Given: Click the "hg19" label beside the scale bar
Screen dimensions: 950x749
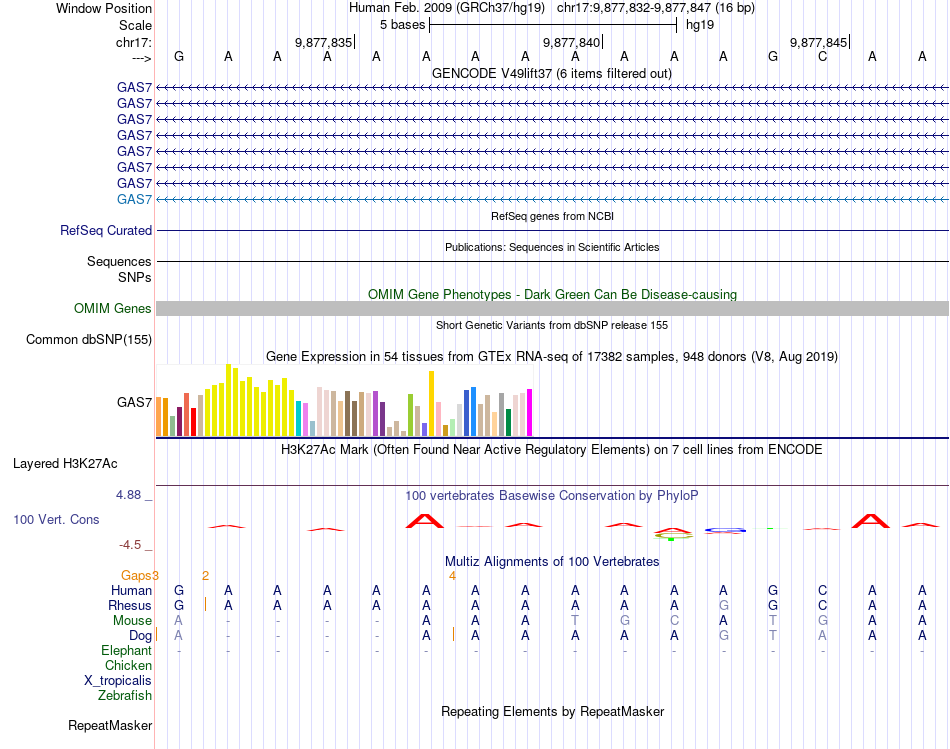Looking at the screenshot, I should 700,25.
